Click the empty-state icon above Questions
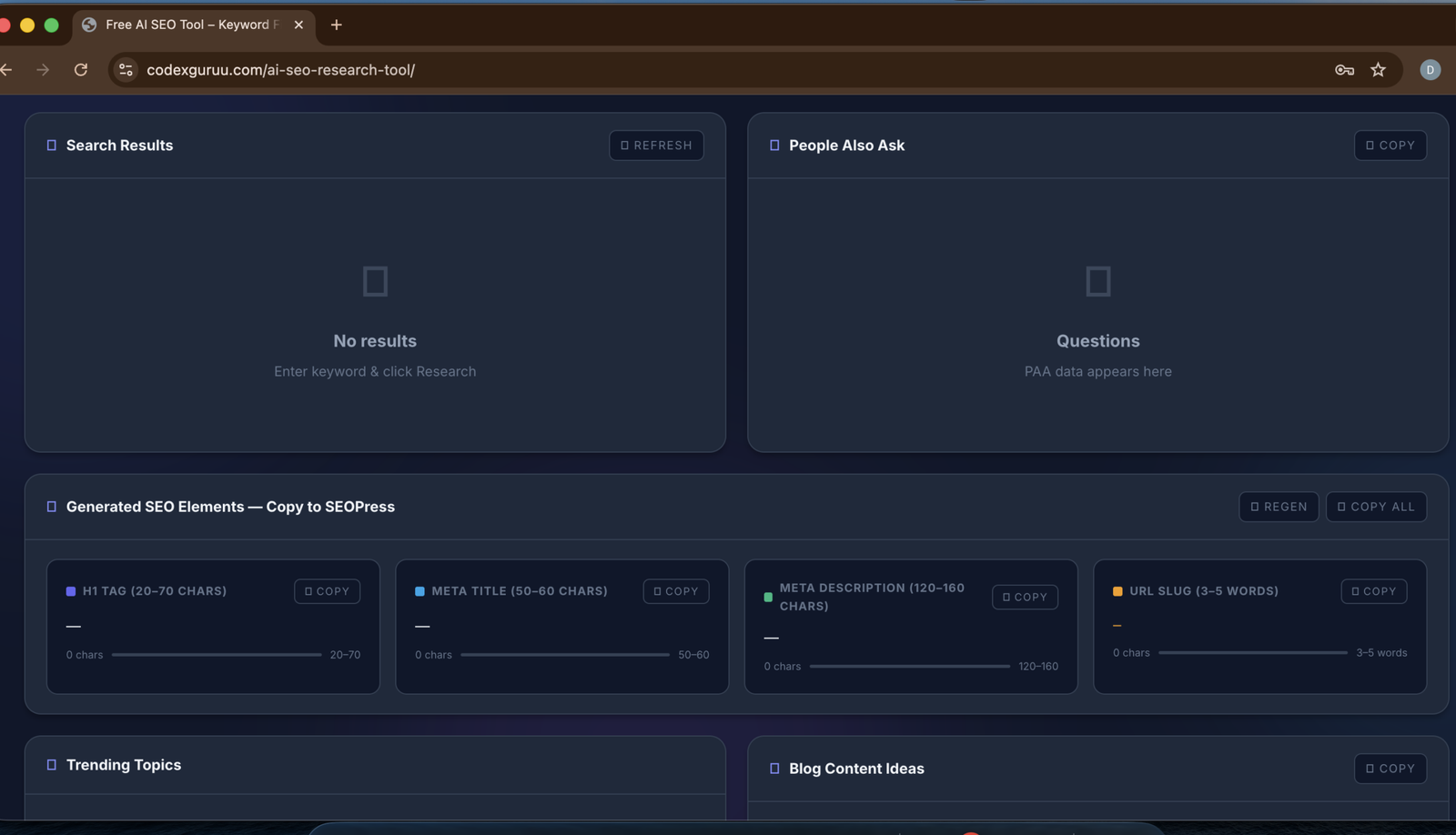Image resolution: width=1456 pixels, height=835 pixels. (x=1098, y=281)
